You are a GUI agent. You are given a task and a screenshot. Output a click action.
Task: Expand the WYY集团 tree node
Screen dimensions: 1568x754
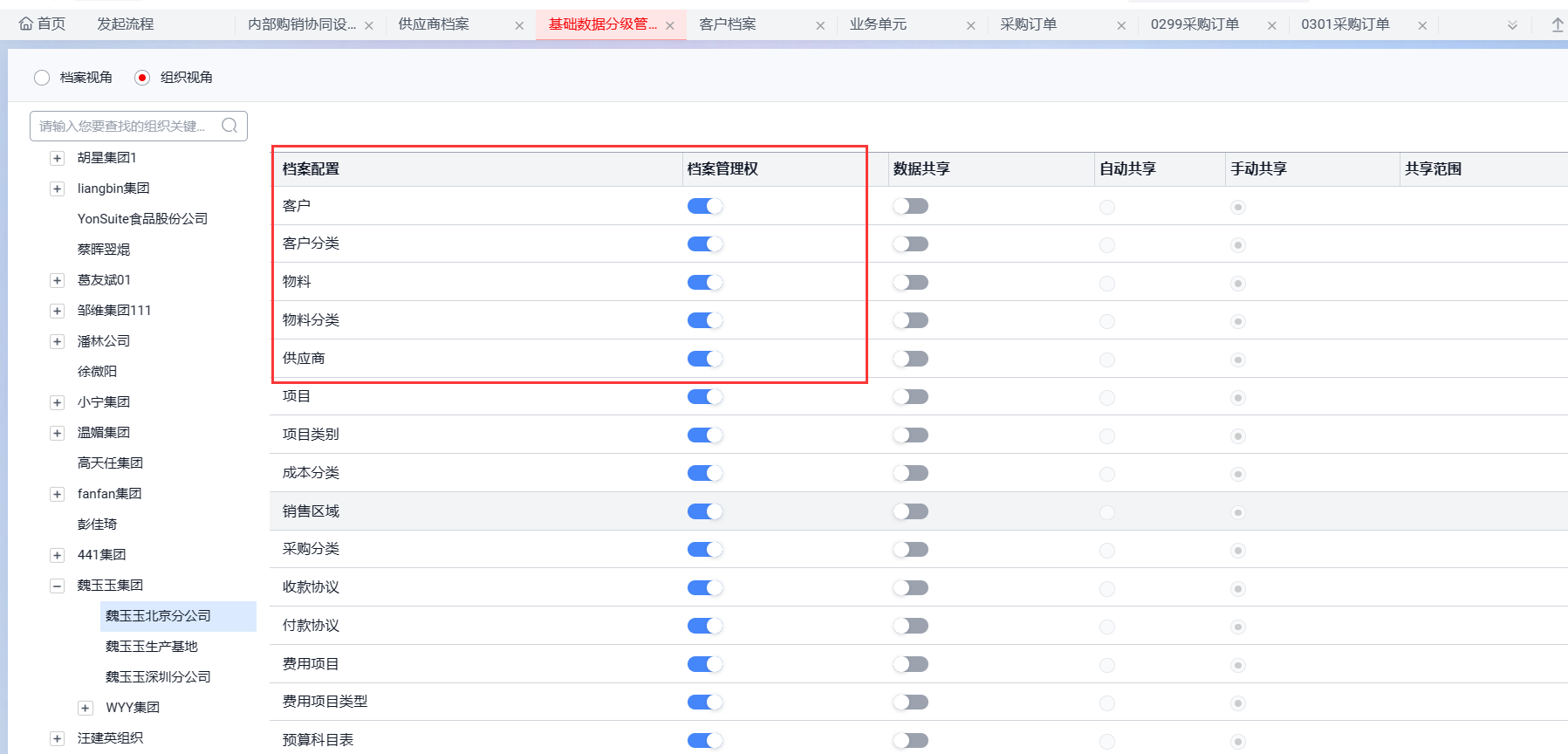pyautogui.click(x=86, y=708)
